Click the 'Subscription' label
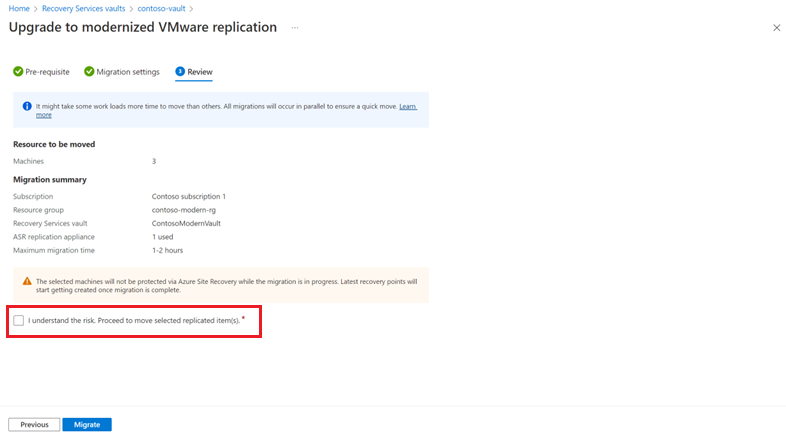 point(33,196)
